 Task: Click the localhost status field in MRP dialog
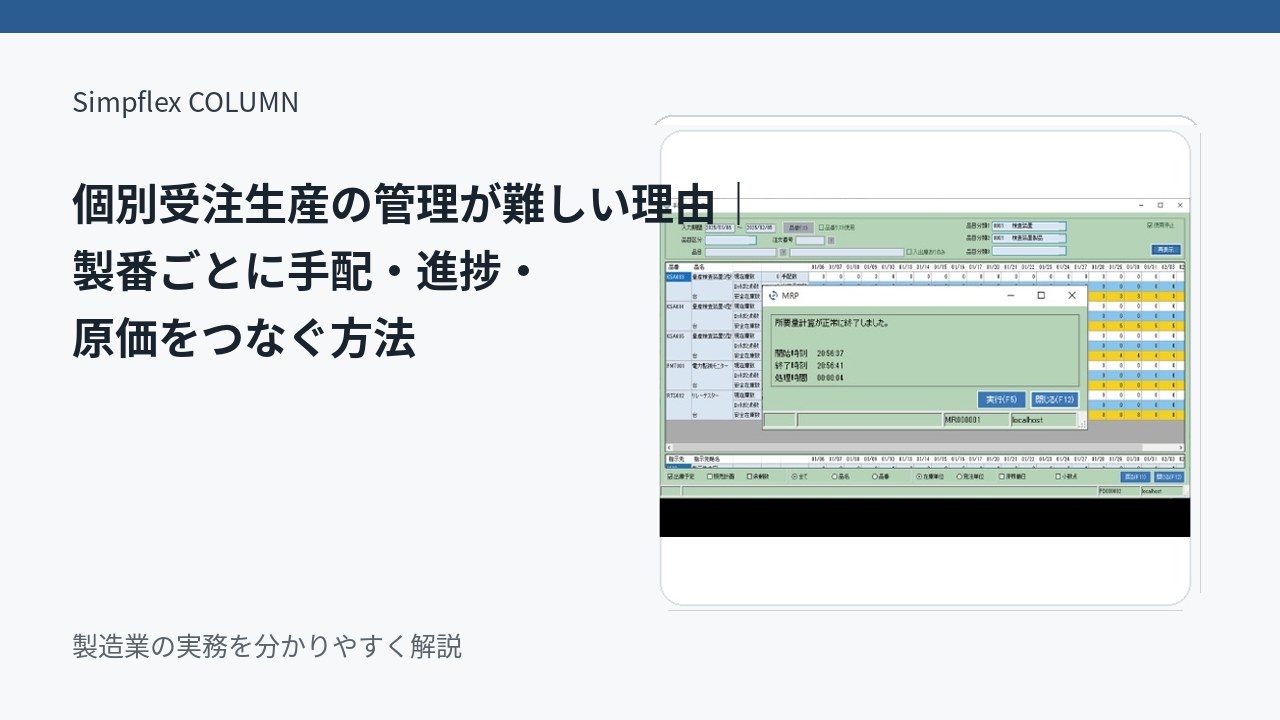1043,420
